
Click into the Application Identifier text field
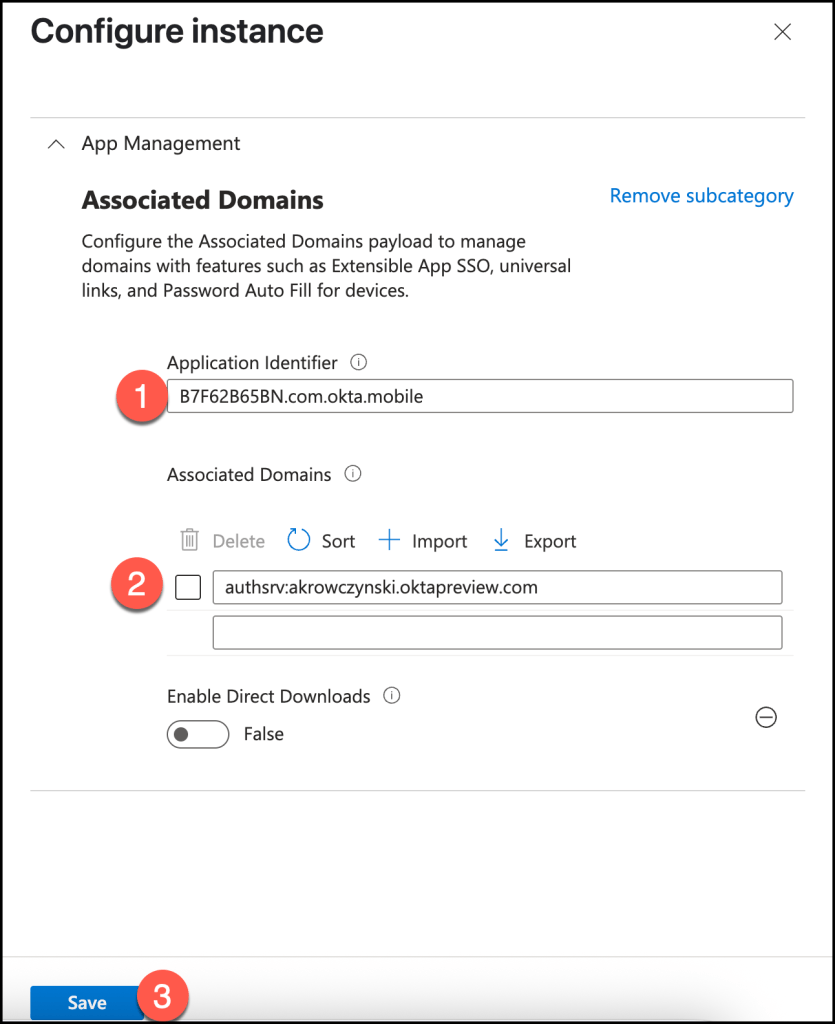click(480, 396)
